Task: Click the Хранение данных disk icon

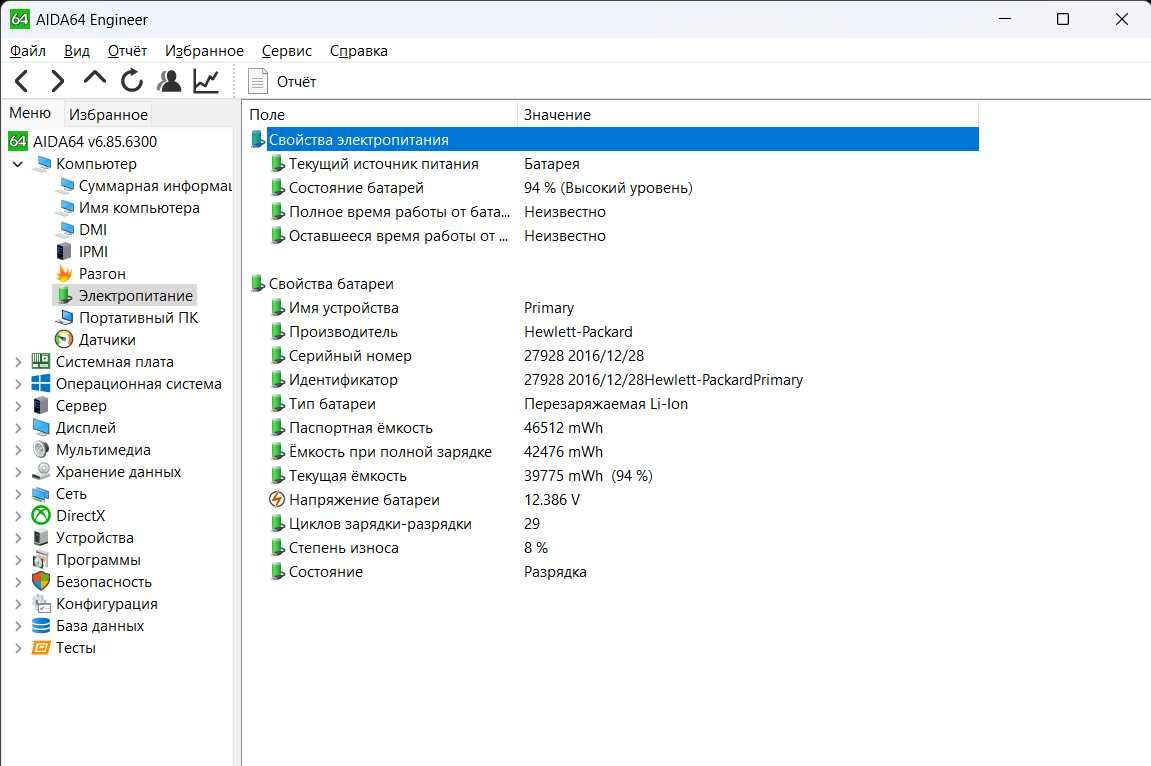Action: click(x=41, y=472)
